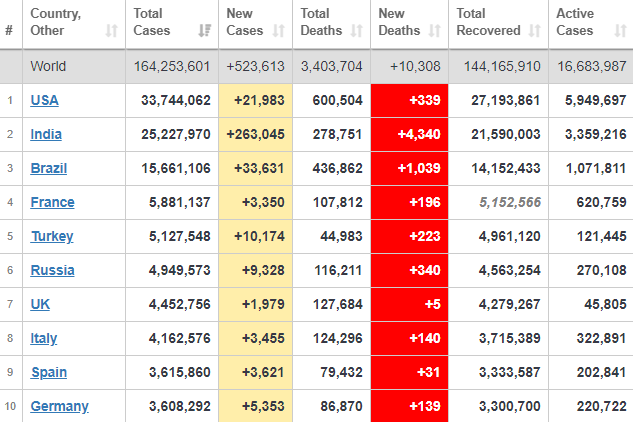Select Italy total deaths 124,296
Viewport: 633px width, 422px height.
pos(337,338)
